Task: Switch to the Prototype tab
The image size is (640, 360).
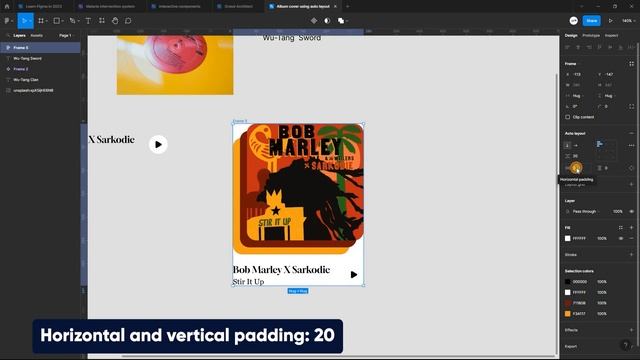Action: [x=591, y=36]
